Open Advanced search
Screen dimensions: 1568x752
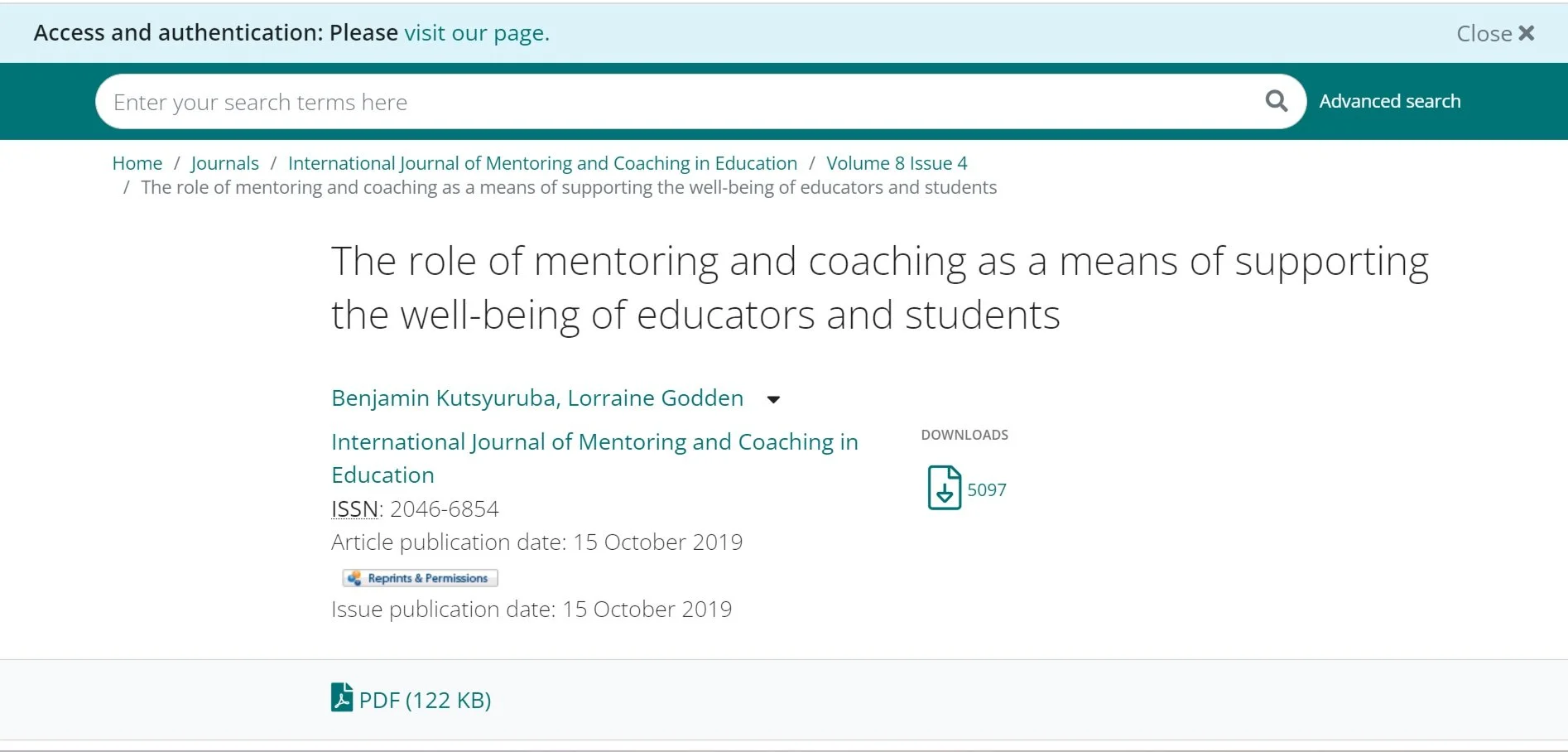pos(1390,101)
